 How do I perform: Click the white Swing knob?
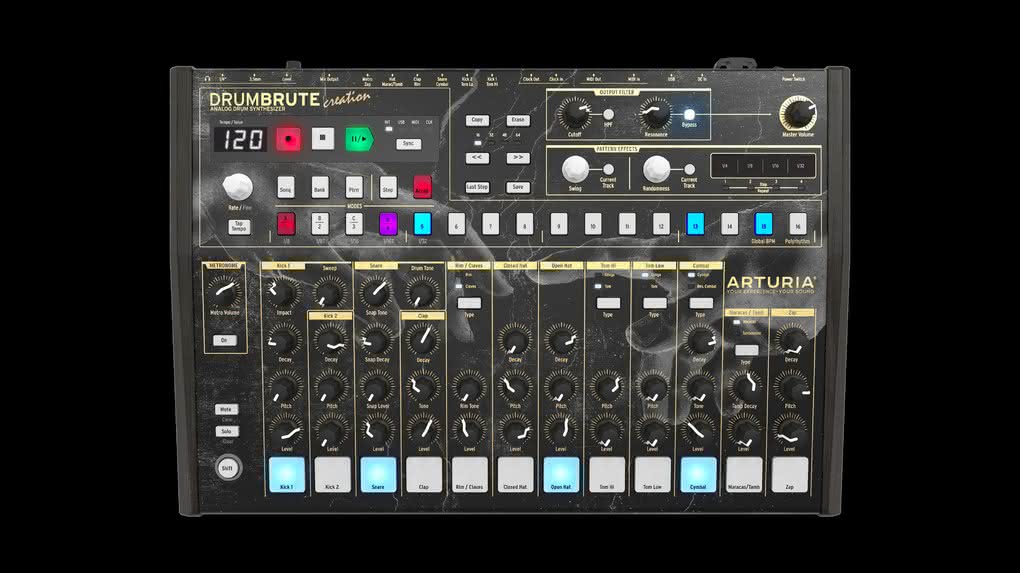pos(575,169)
